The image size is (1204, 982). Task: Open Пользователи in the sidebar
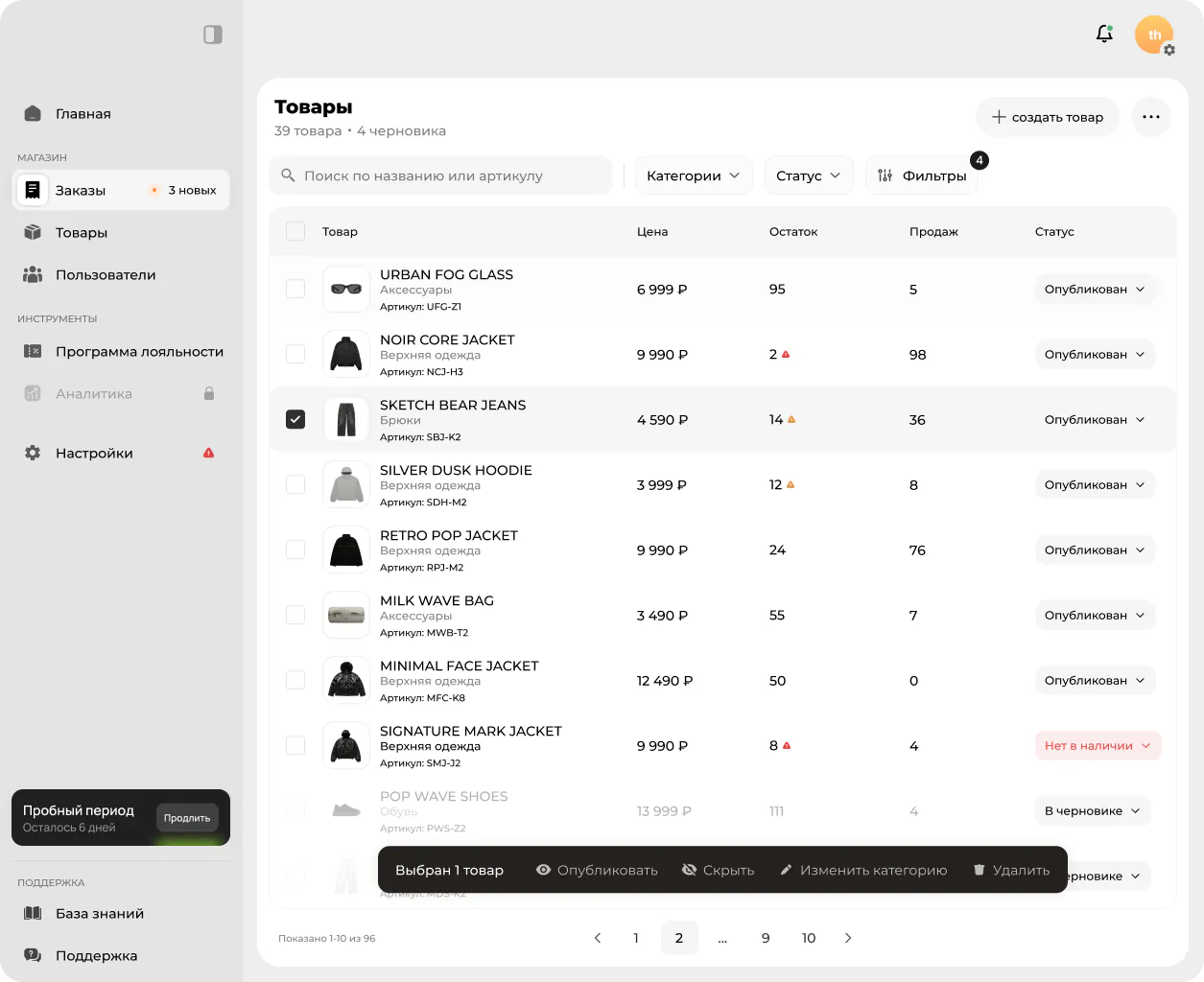pyautogui.click(x=121, y=274)
